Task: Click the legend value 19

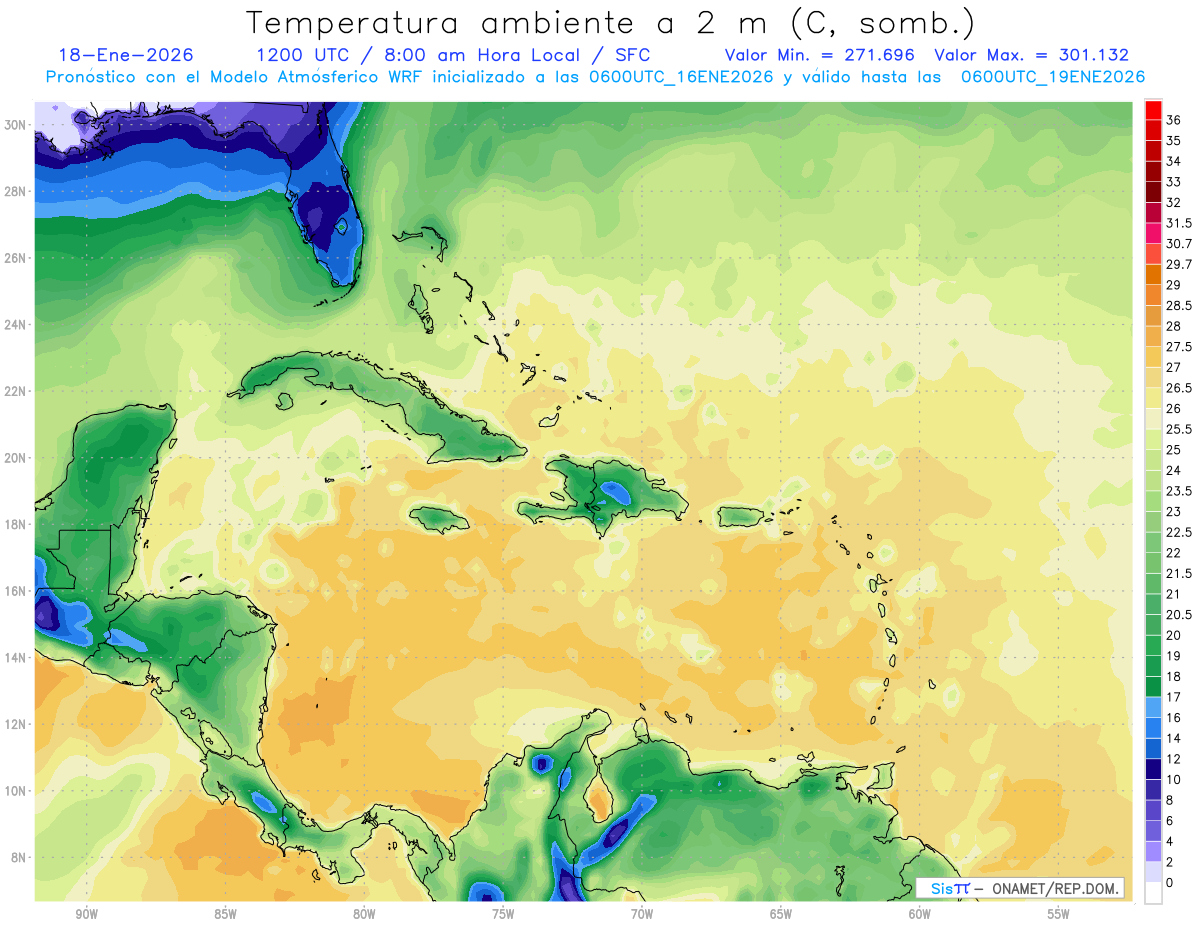Action: pyautogui.click(x=1174, y=656)
